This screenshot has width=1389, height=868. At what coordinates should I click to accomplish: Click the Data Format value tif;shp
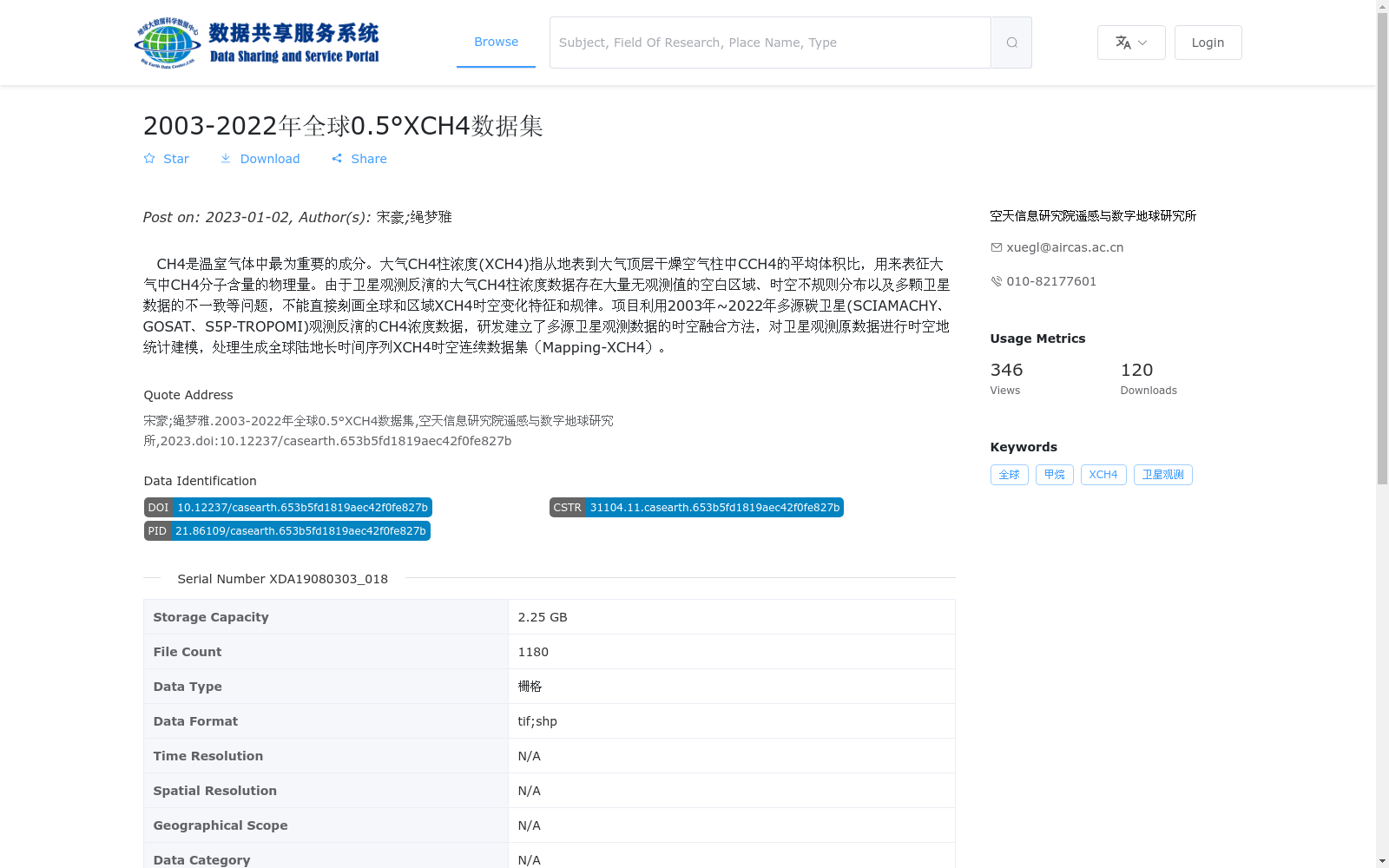click(537, 721)
